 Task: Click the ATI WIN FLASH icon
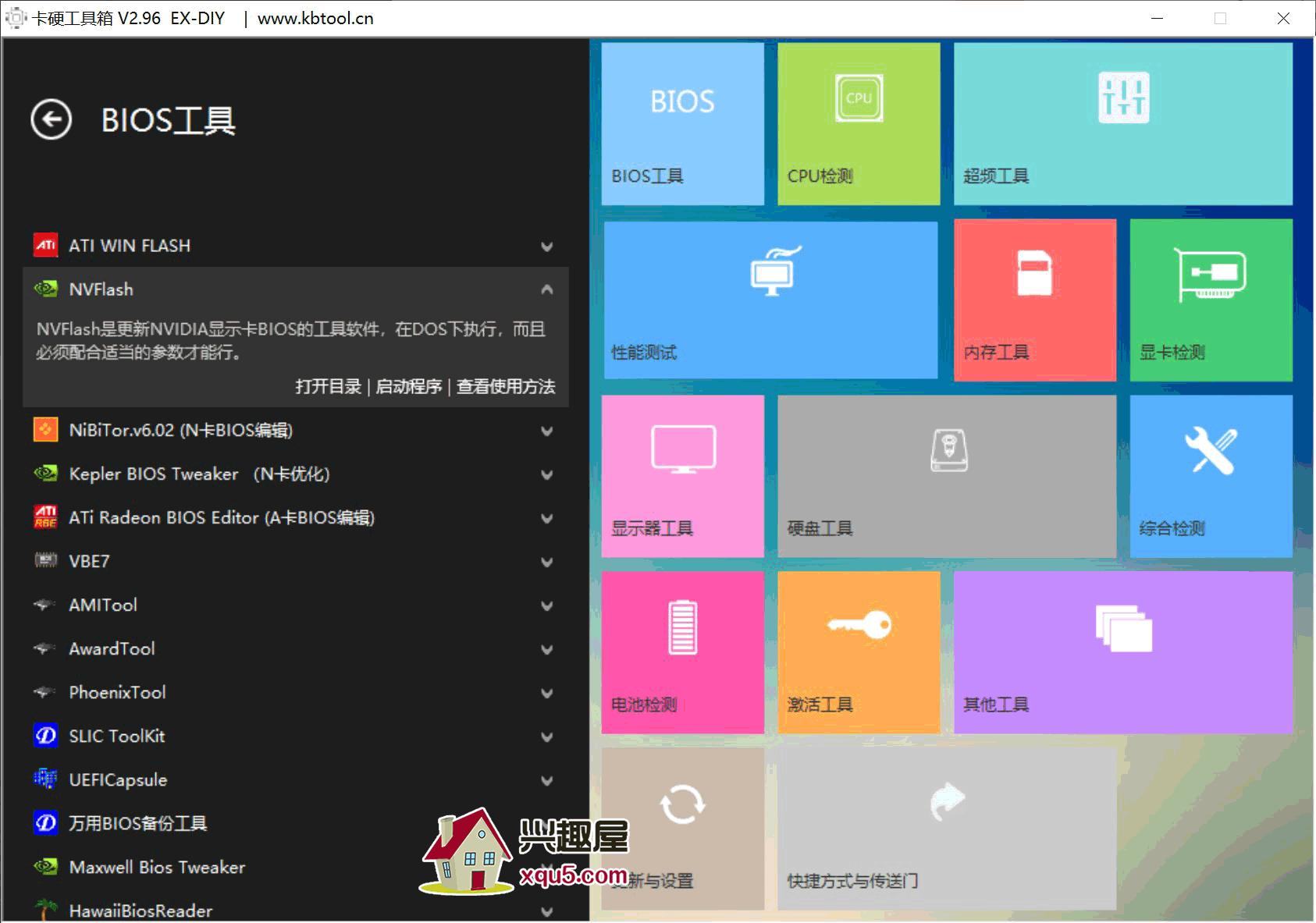pos(45,245)
